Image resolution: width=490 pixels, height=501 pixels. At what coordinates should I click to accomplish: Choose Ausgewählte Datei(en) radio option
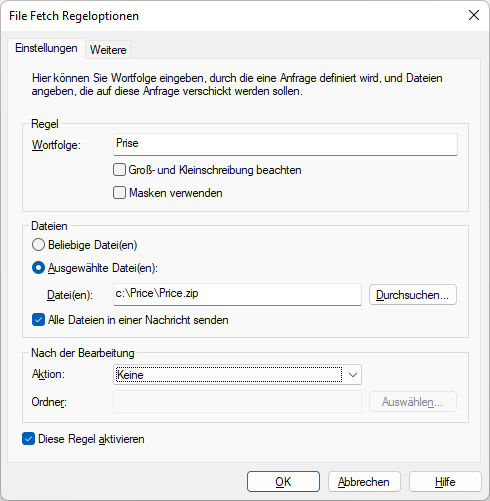38,268
